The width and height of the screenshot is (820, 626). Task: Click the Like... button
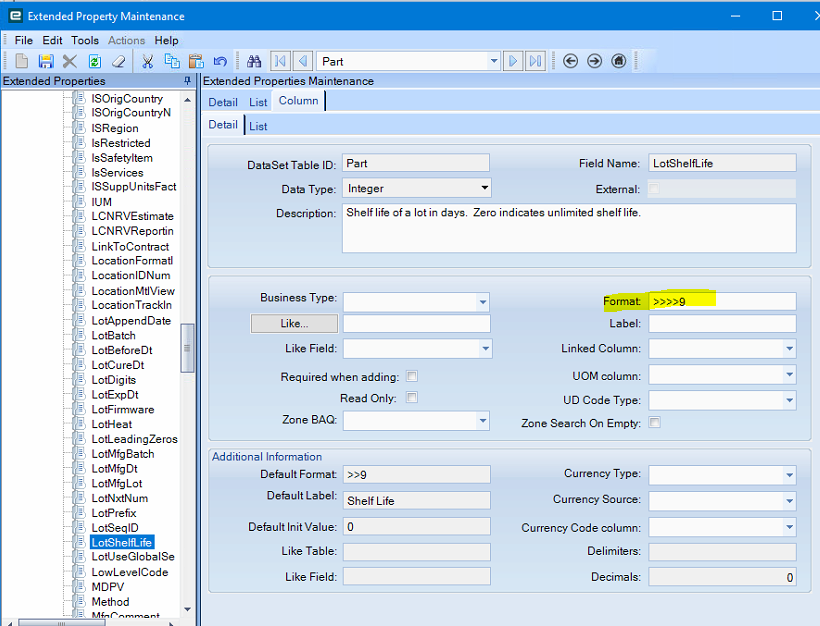click(x=294, y=324)
